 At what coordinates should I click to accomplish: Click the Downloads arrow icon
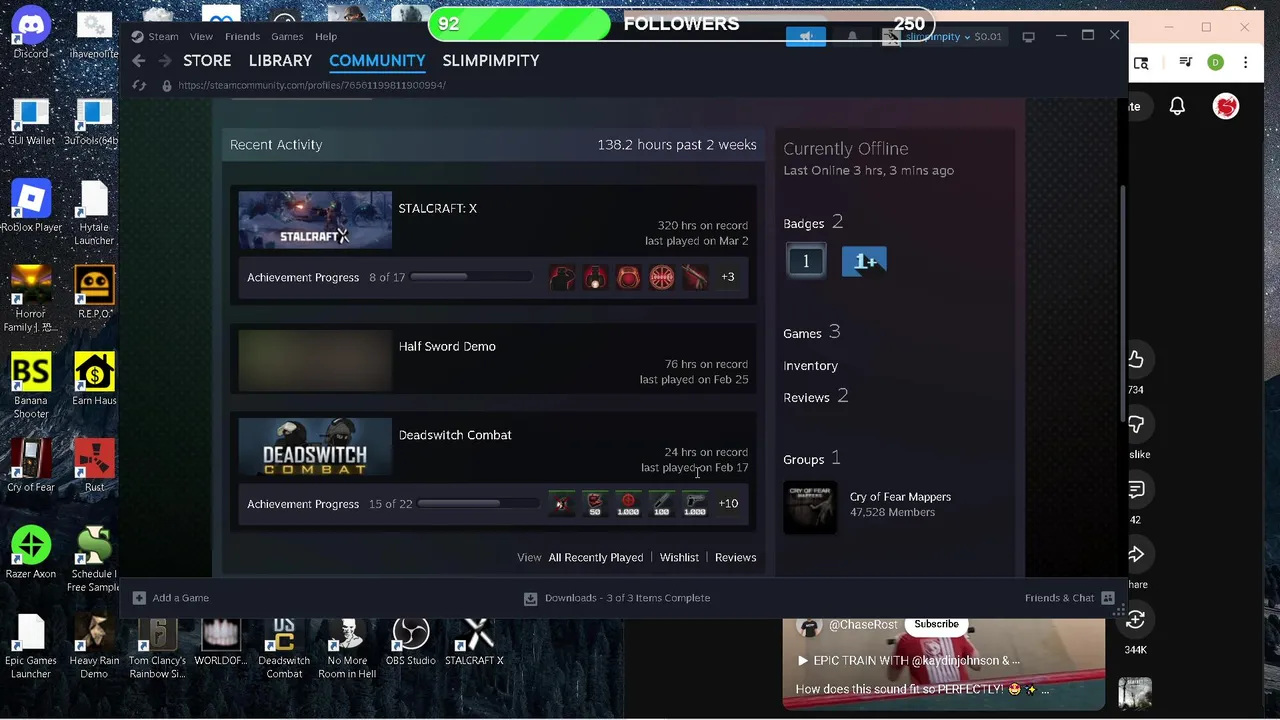pyautogui.click(x=530, y=598)
